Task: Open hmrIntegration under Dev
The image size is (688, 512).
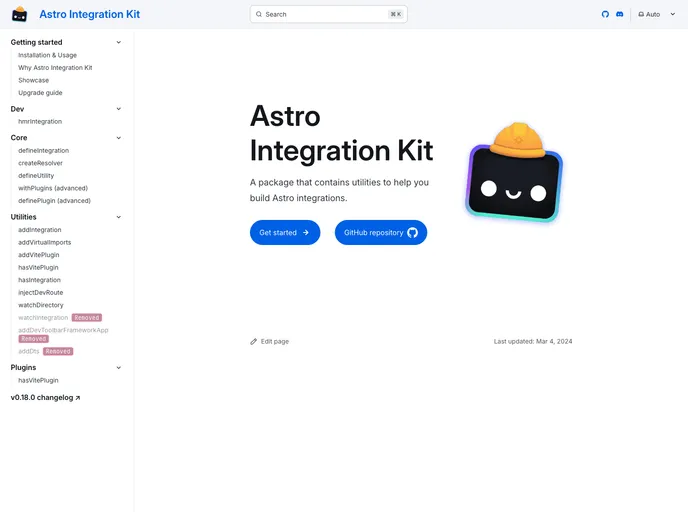Action: point(40,122)
